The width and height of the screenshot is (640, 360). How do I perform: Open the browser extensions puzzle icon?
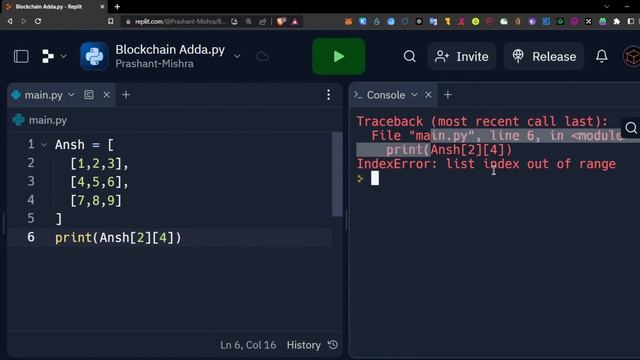(617, 21)
